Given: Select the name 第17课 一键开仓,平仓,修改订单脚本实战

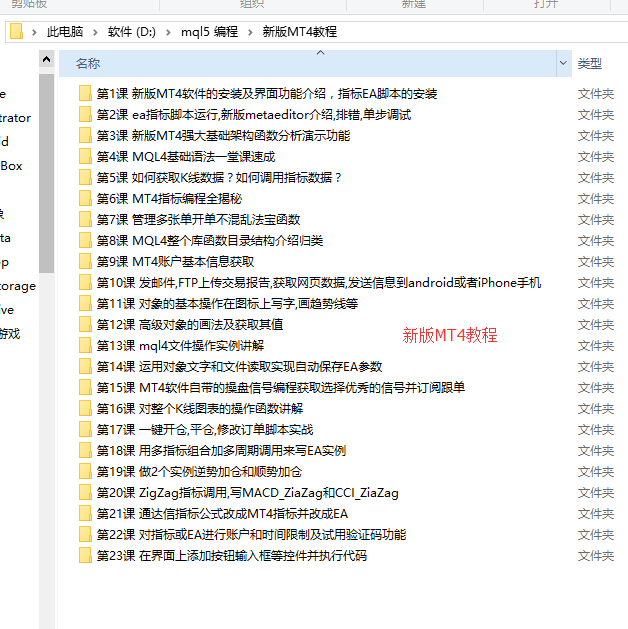Looking at the screenshot, I should pos(205,430).
